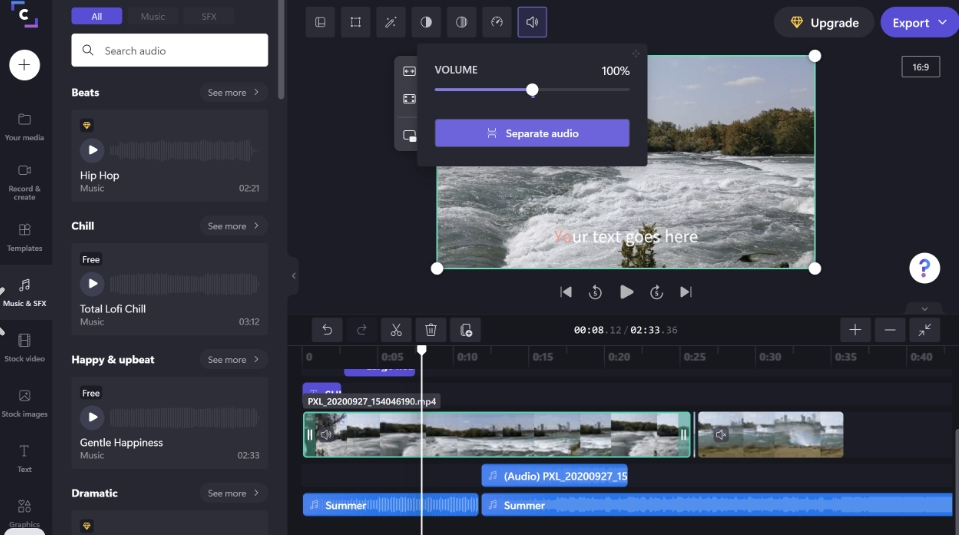Viewport: 959px width, 535px height.
Task: Collapse the timeline with chevron below preview
Action: 924,309
